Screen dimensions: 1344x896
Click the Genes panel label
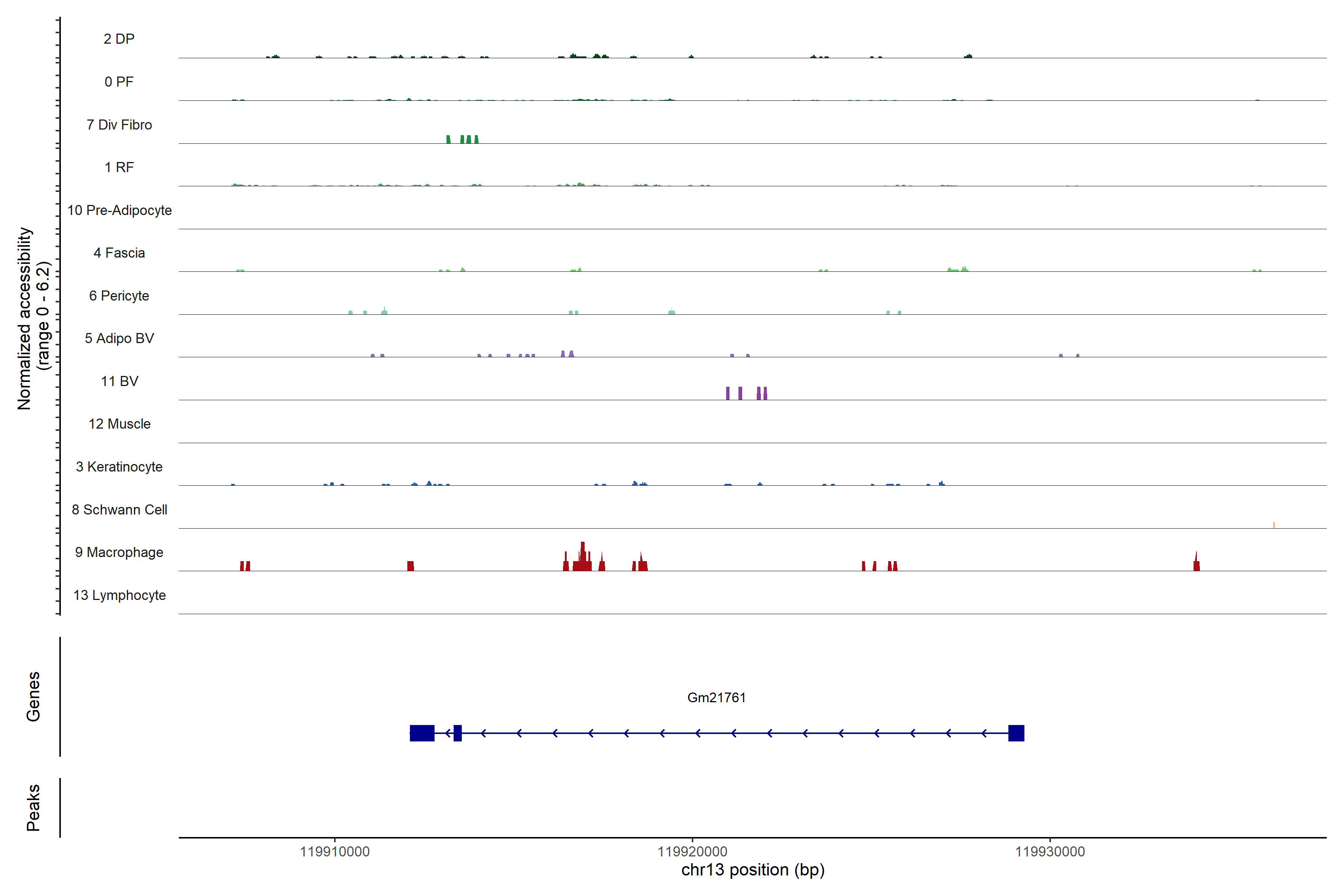[x=33, y=697]
